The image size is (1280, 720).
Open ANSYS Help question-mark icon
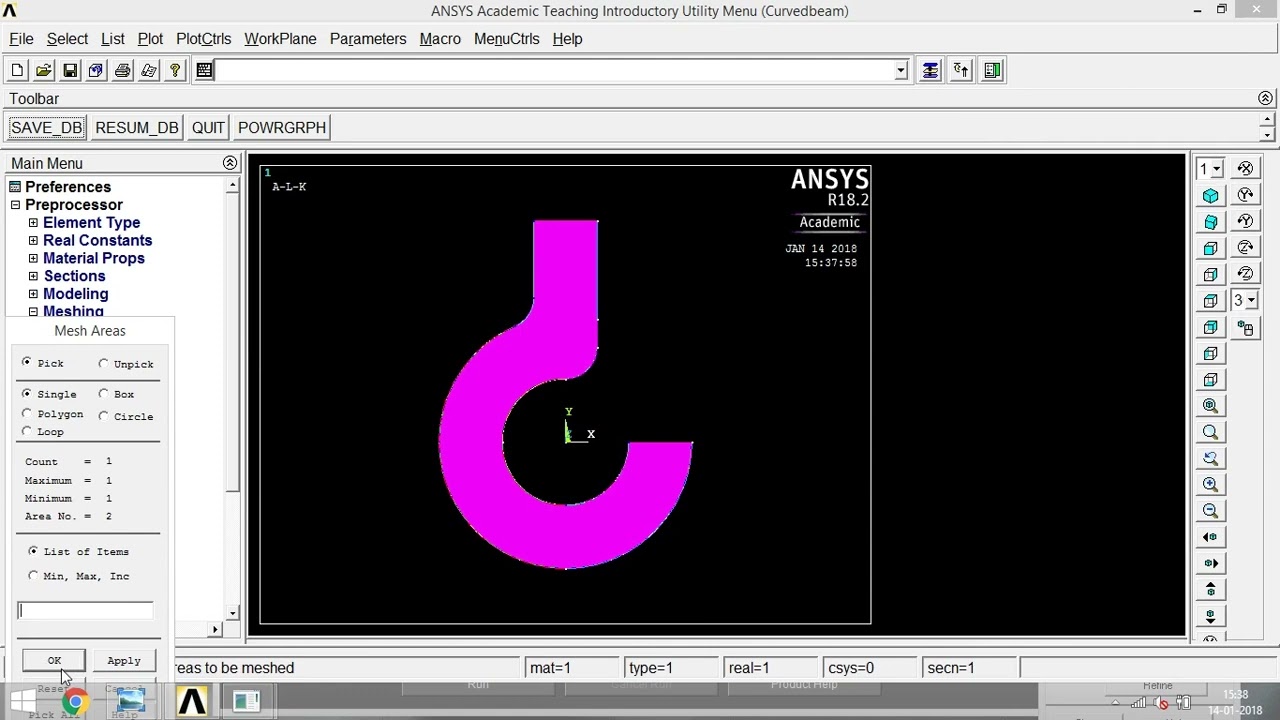pos(175,70)
